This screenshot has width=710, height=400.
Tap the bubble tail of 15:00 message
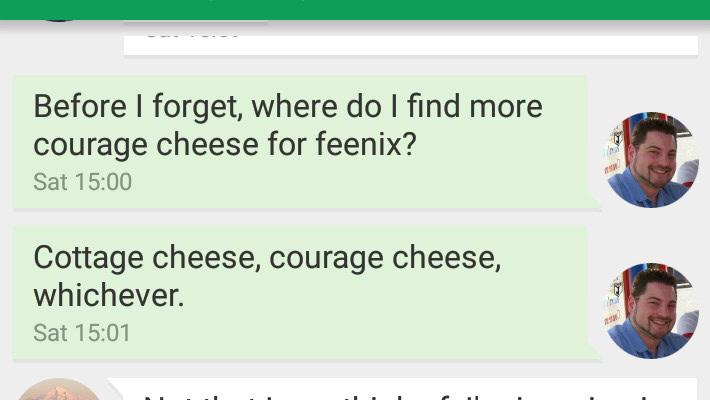click(x=593, y=202)
